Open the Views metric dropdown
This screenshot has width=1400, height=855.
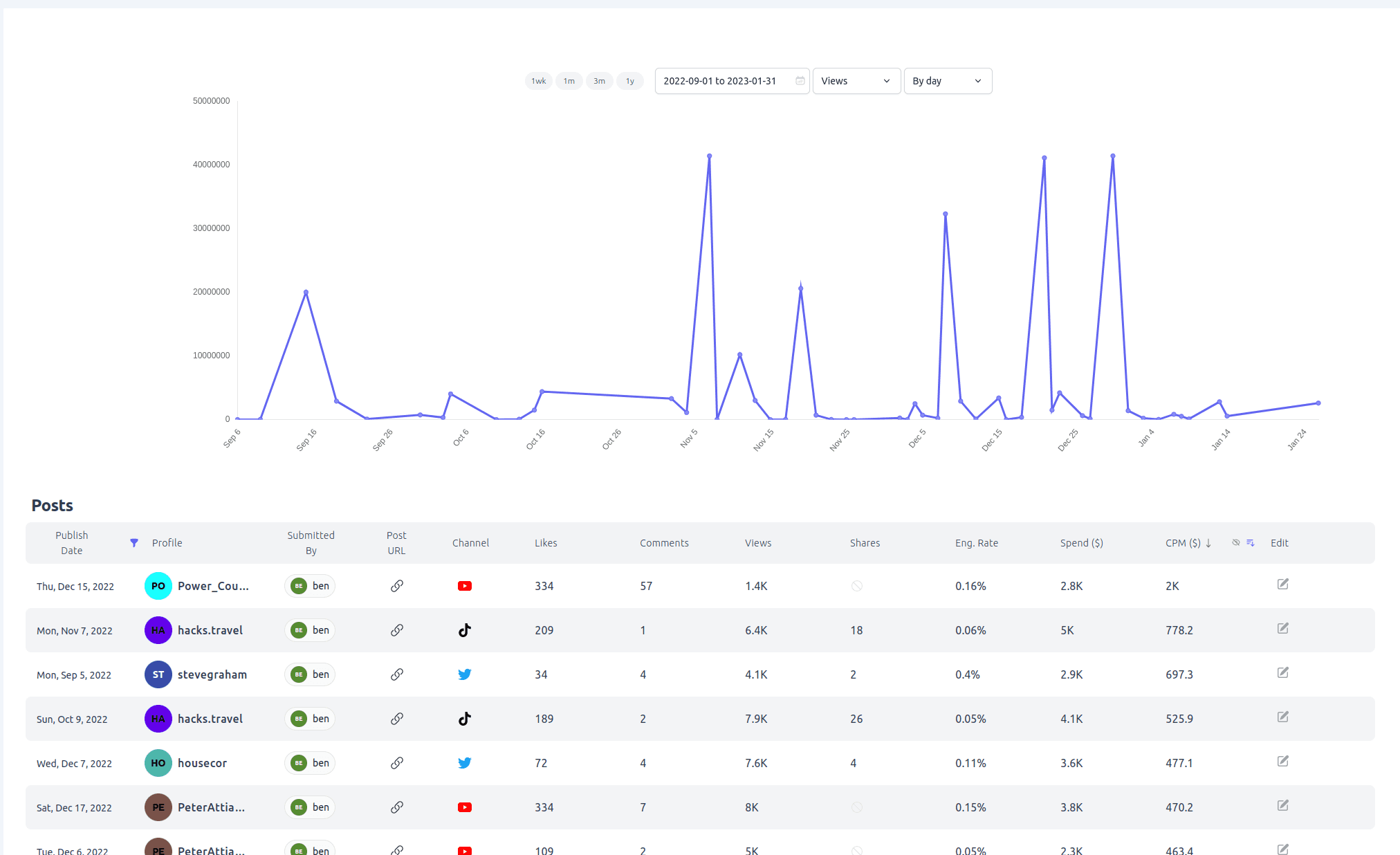point(856,81)
